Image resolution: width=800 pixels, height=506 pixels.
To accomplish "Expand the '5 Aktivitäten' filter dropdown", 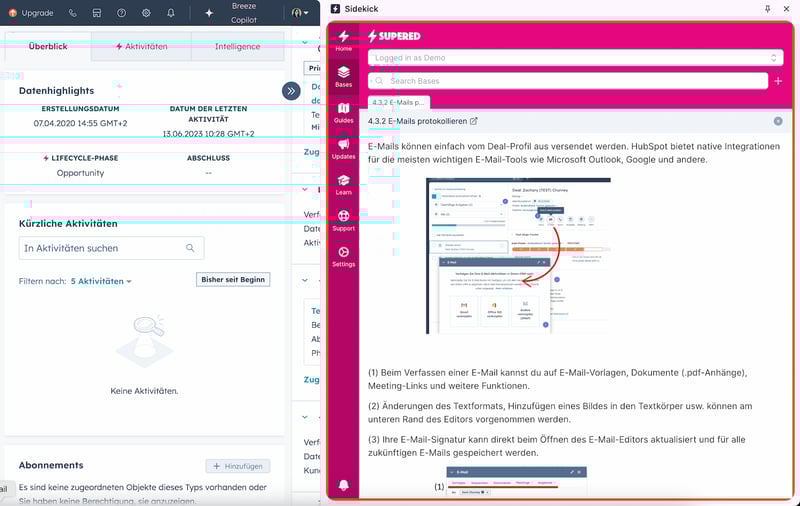I will click(x=101, y=281).
